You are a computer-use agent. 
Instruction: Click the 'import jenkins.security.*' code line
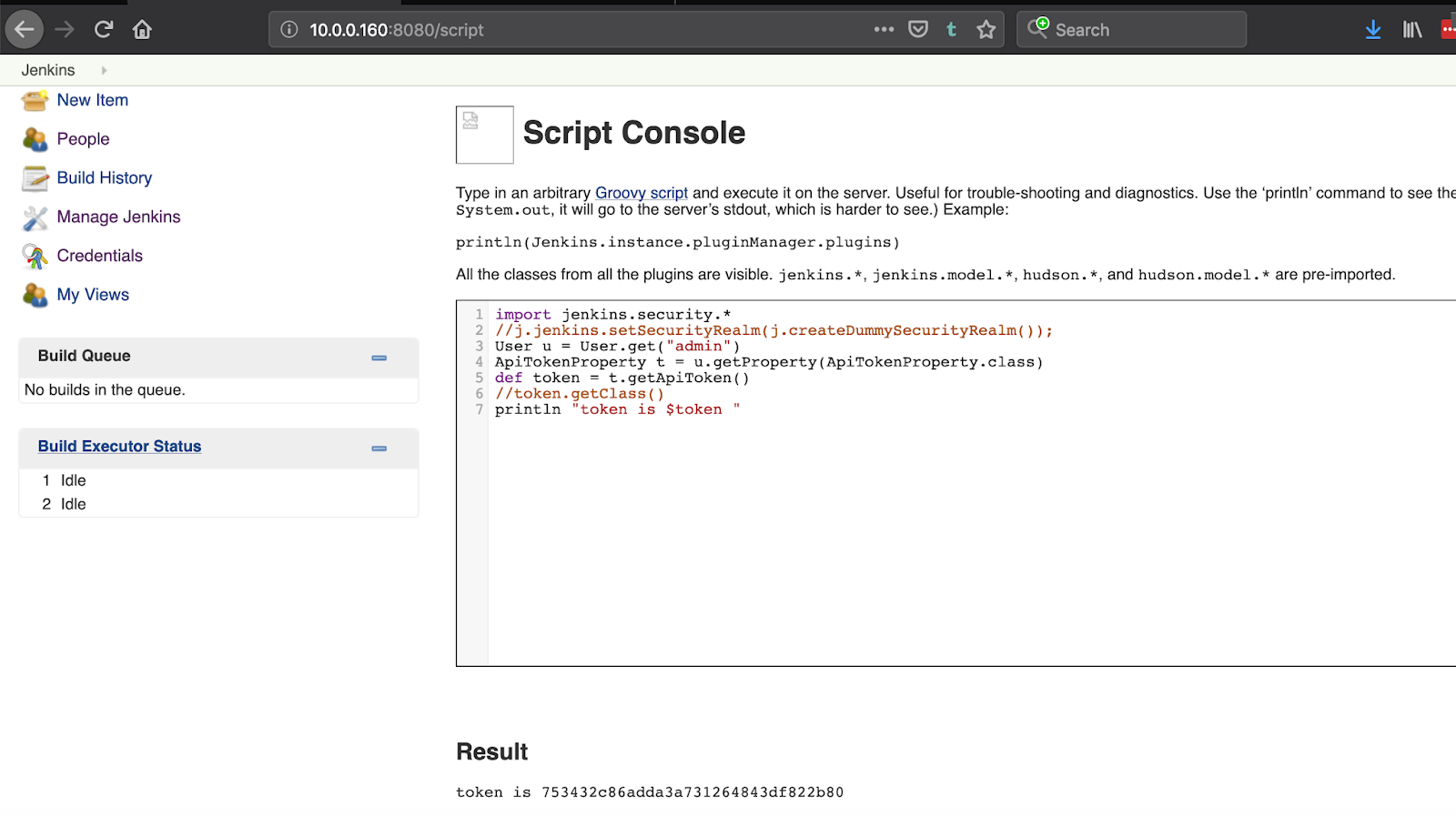click(x=612, y=314)
